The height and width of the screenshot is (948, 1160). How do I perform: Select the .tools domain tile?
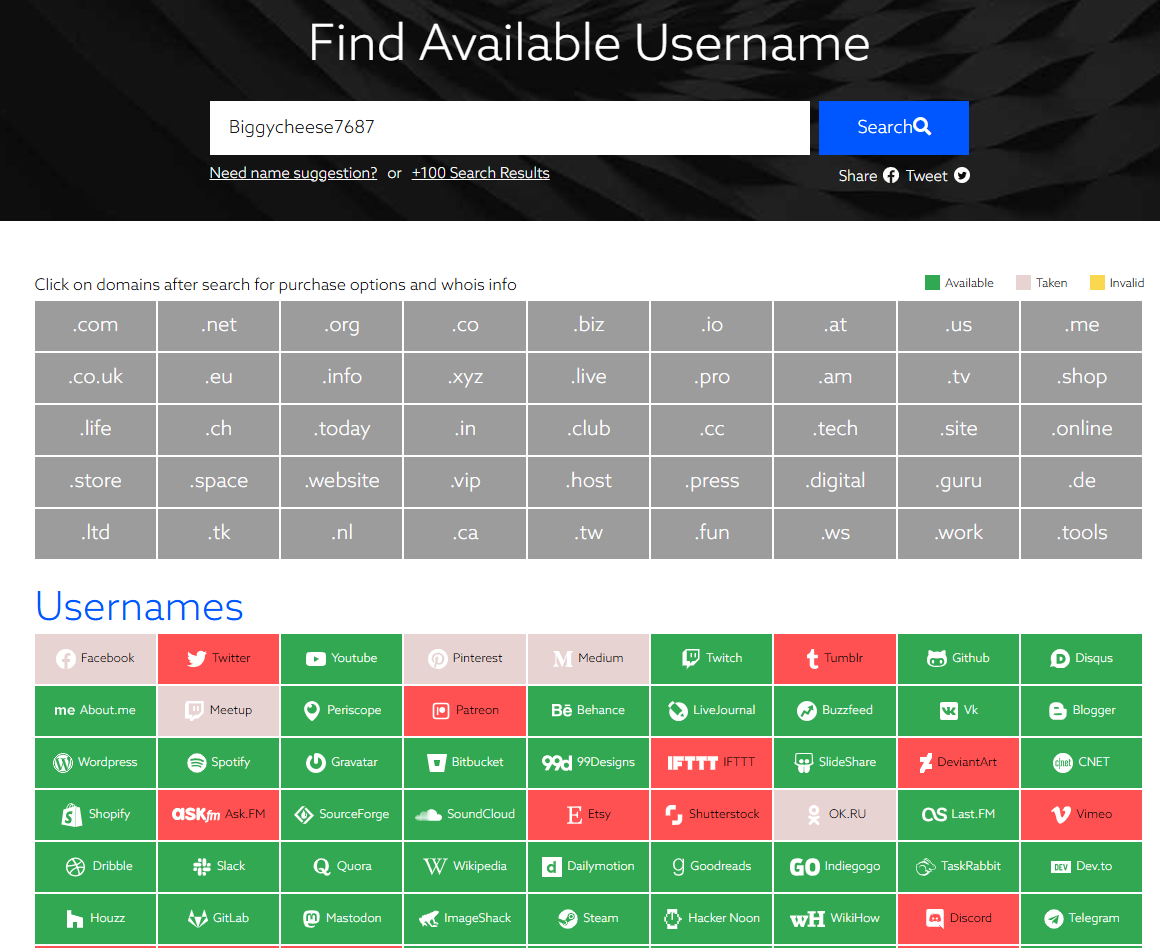pyautogui.click(x=1082, y=534)
